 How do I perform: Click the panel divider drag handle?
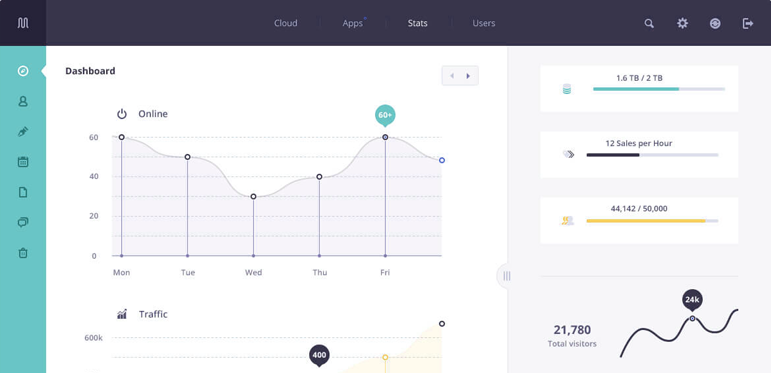tap(506, 276)
